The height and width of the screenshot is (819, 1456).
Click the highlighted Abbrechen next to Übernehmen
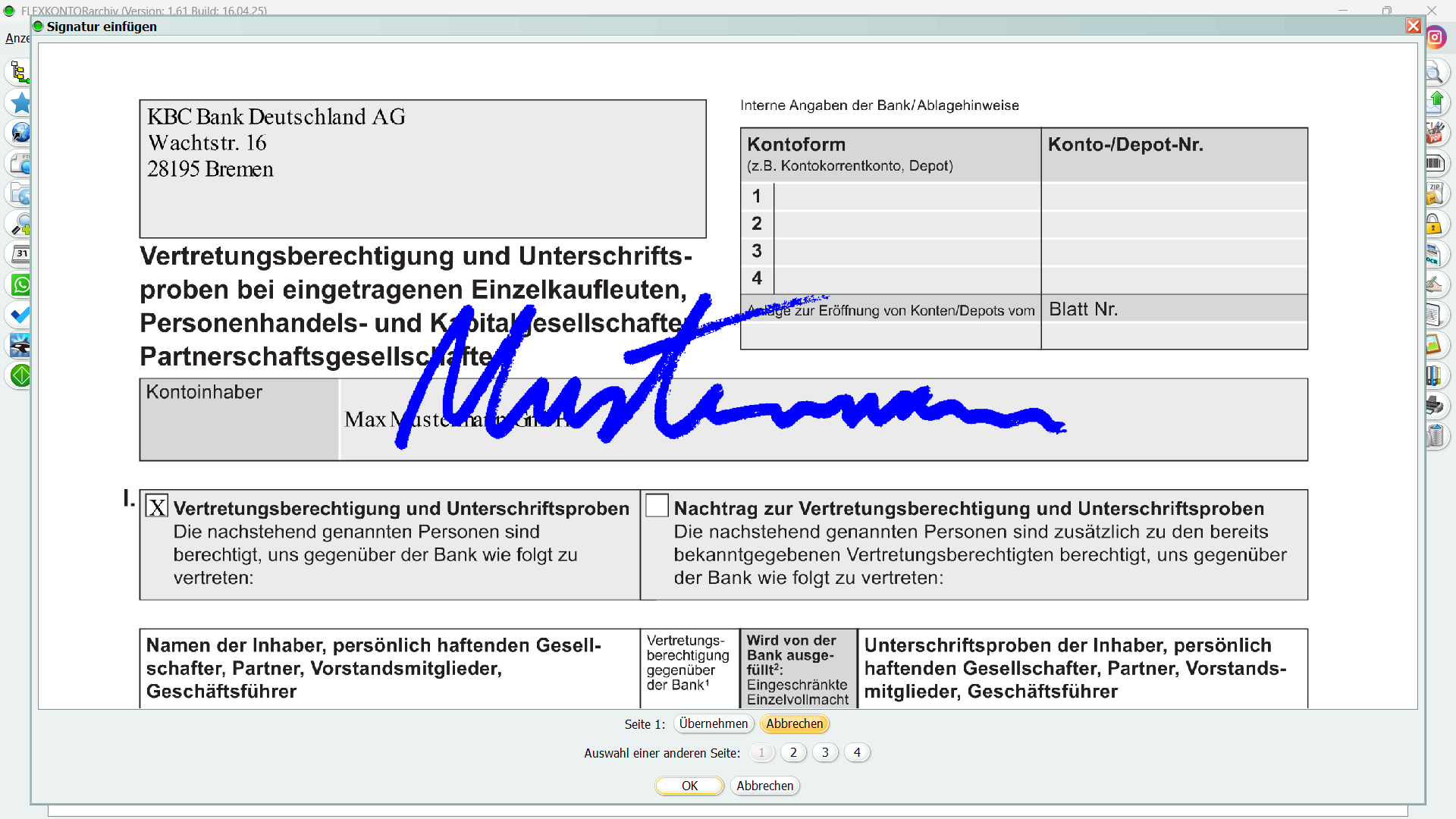[794, 723]
